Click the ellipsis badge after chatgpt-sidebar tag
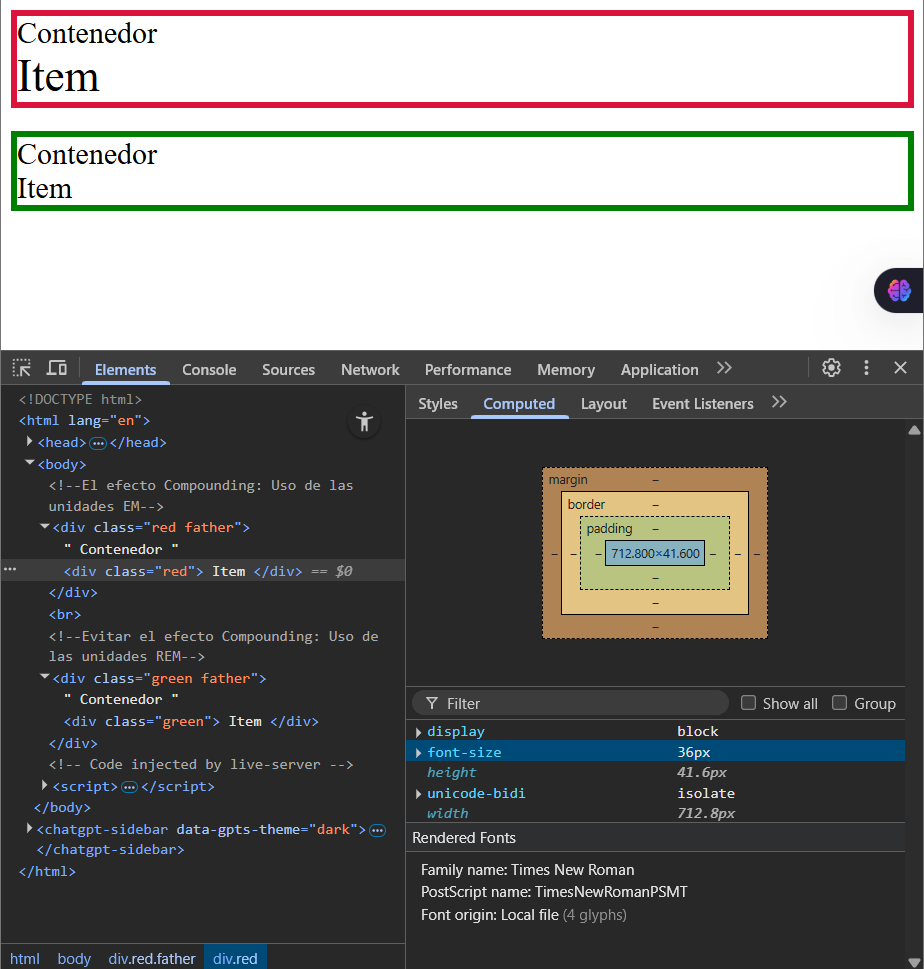Viewport: 924px width, 969px height. coord(378,830)
